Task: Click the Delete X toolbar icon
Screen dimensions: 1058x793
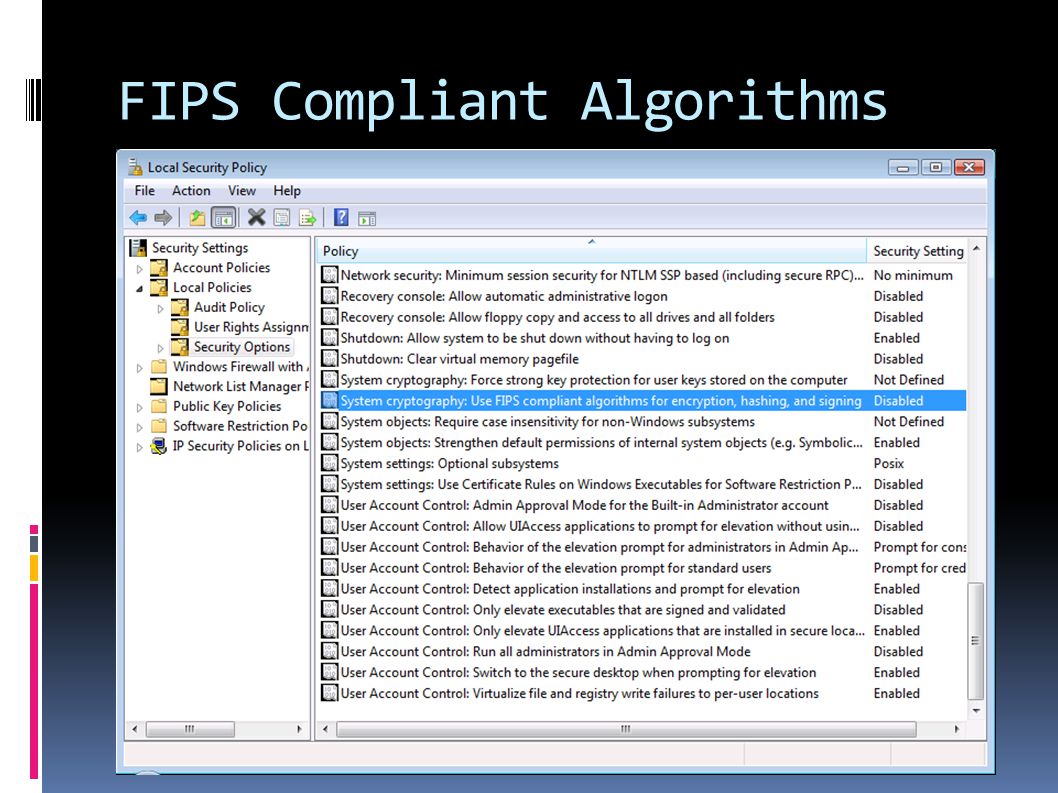Action: coord(256,217)
